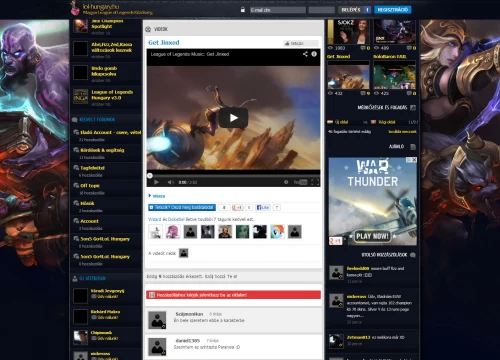
Task: Open the video settings gear icon
Action: click(x=286, y=182)
